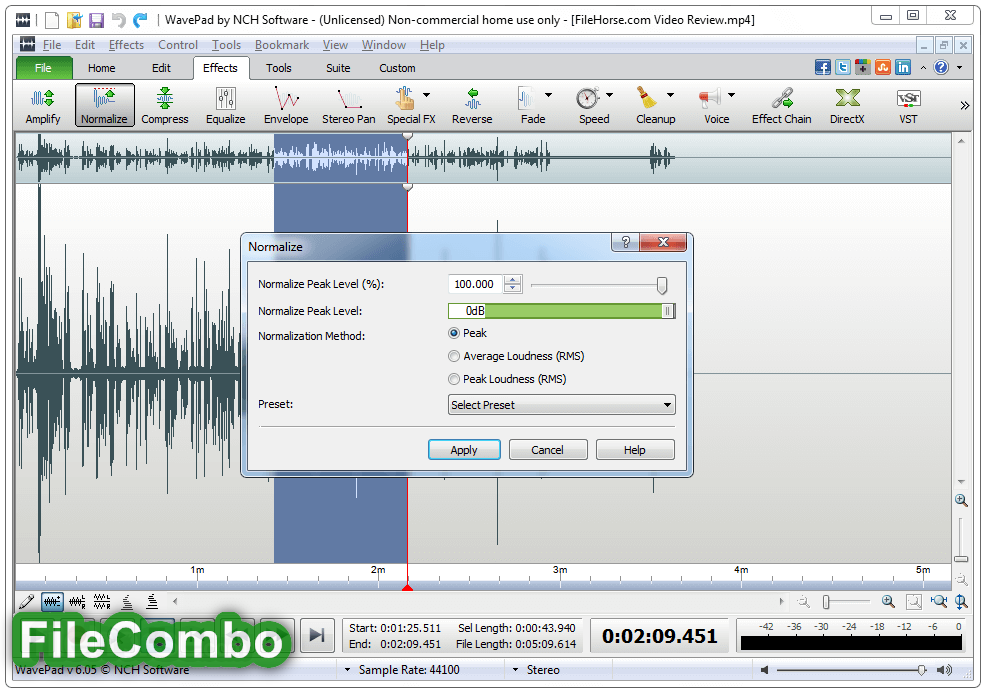Screen dimensions: 985x692
Task: Click the Effect Chain icon
Action: tap(781, 105)
